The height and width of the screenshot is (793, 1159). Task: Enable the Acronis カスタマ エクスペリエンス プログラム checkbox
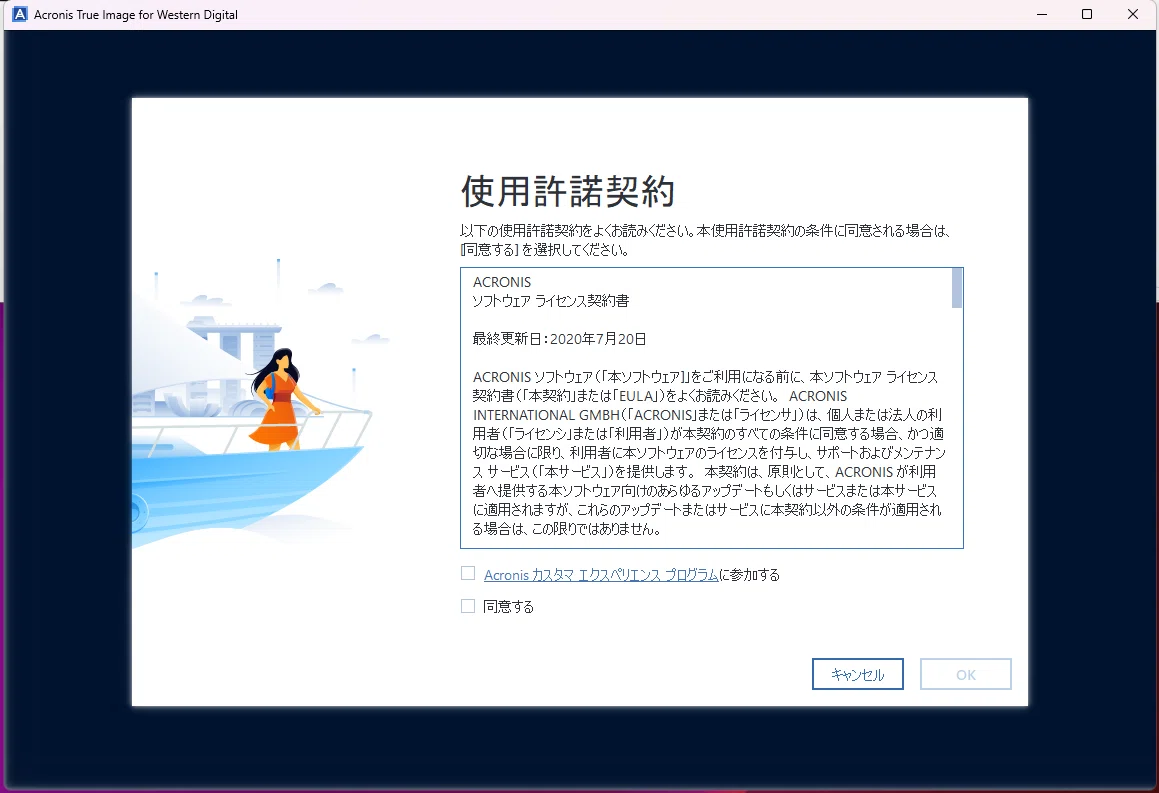coord(467,574)
